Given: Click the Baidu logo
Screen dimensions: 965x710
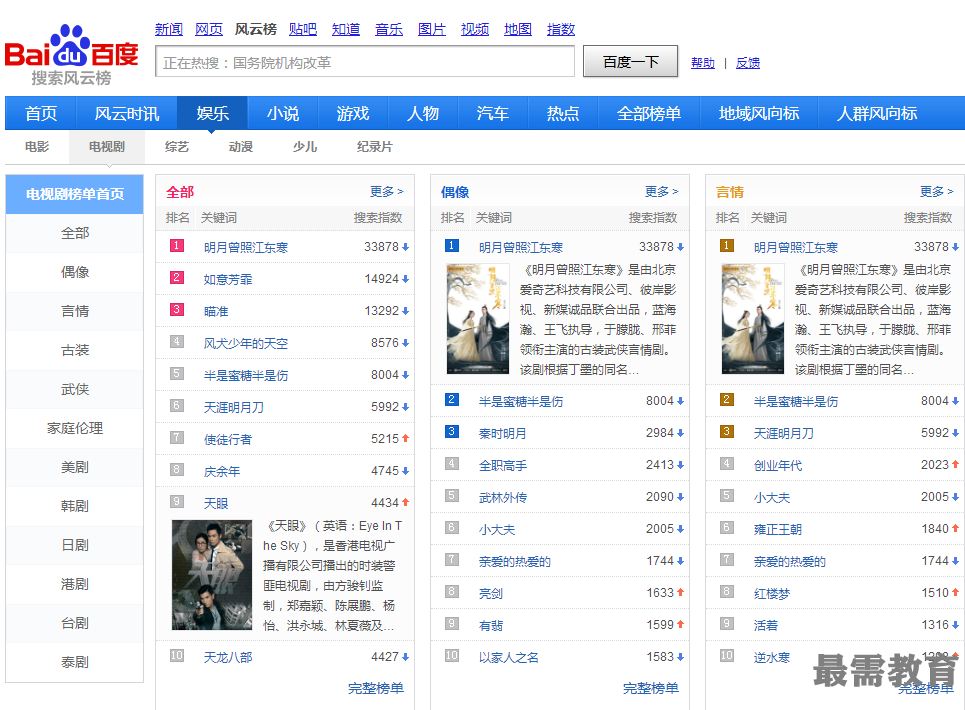Looking at the screenshot, I should 71,55.
